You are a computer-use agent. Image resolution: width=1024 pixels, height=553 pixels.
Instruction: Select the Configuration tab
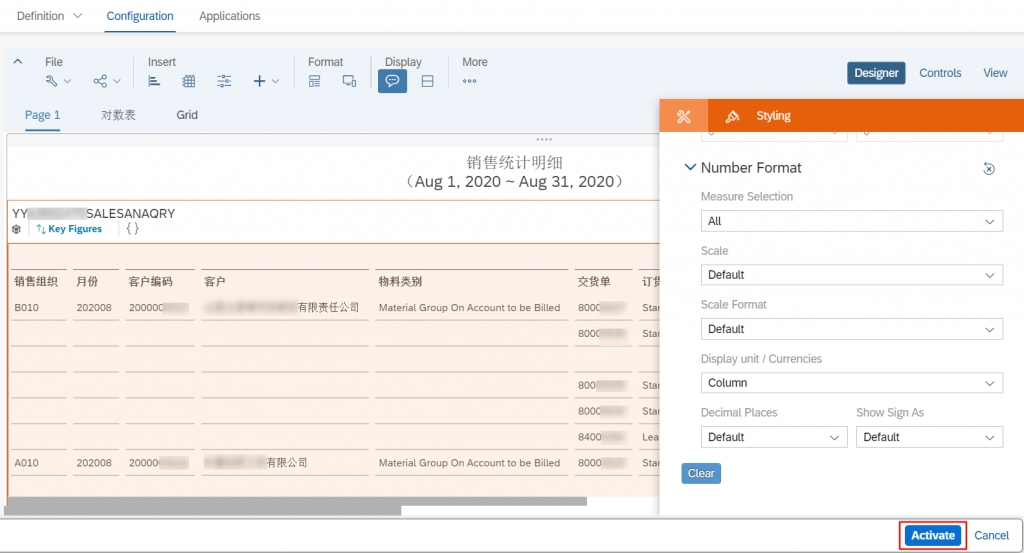[140, 16]
